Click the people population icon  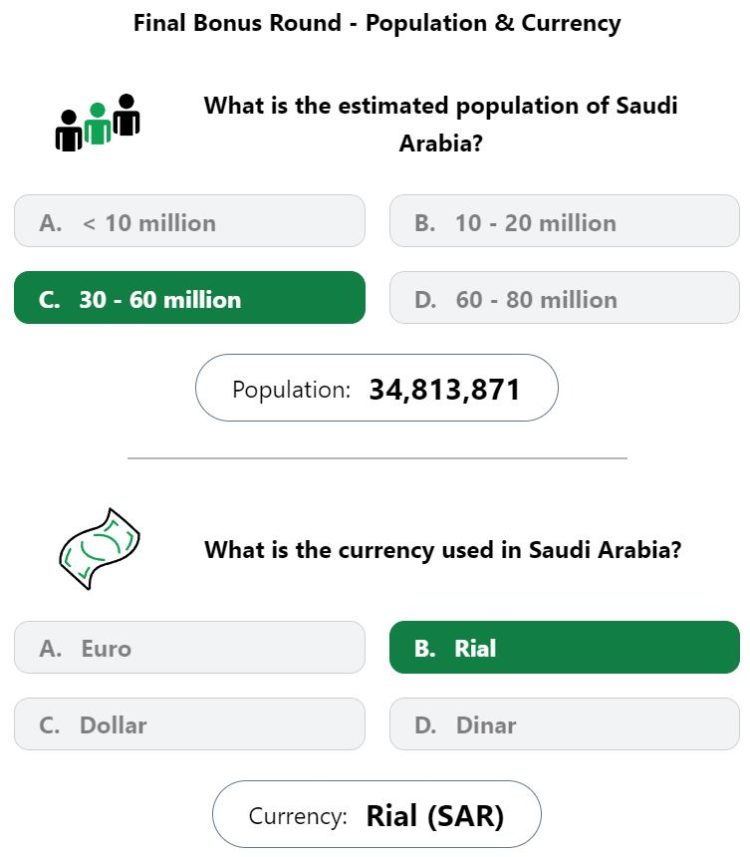pyautogui.click(x=97, y=122)
